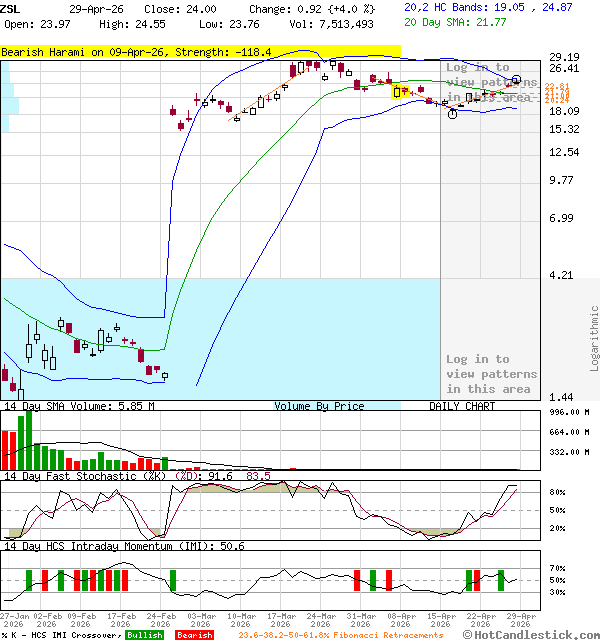
Task: Click the last candlestick at chart's lower left gap
Action: click(164, 376)
